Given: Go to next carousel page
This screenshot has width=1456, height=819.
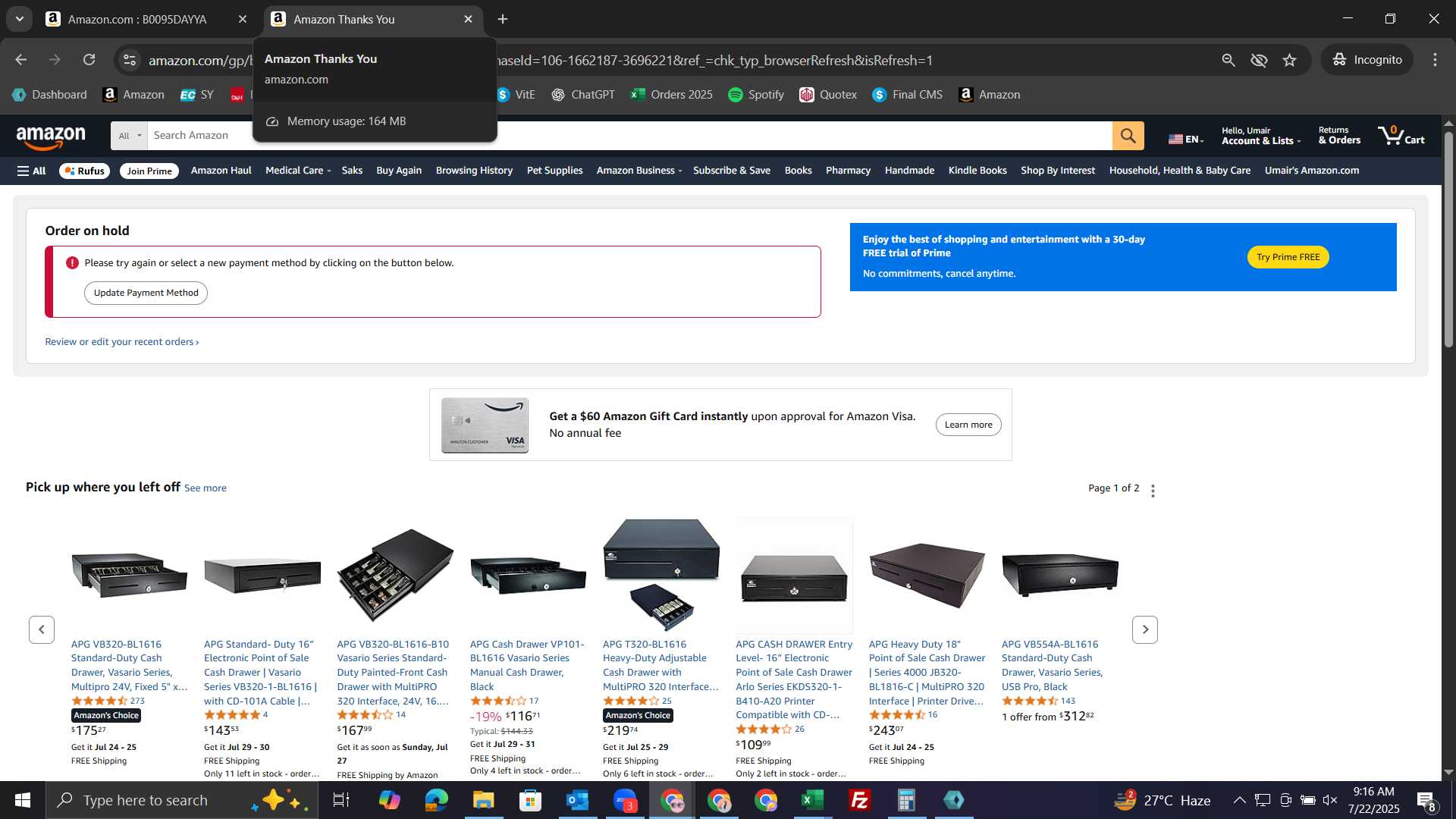Looking at the screenshot, I should [1145, 629].
